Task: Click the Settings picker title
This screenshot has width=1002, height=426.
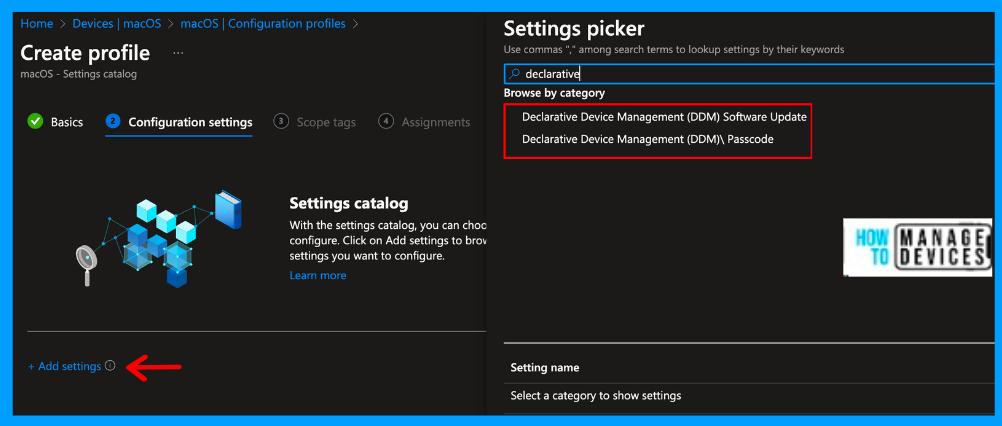Action: (x=574, y=28)
